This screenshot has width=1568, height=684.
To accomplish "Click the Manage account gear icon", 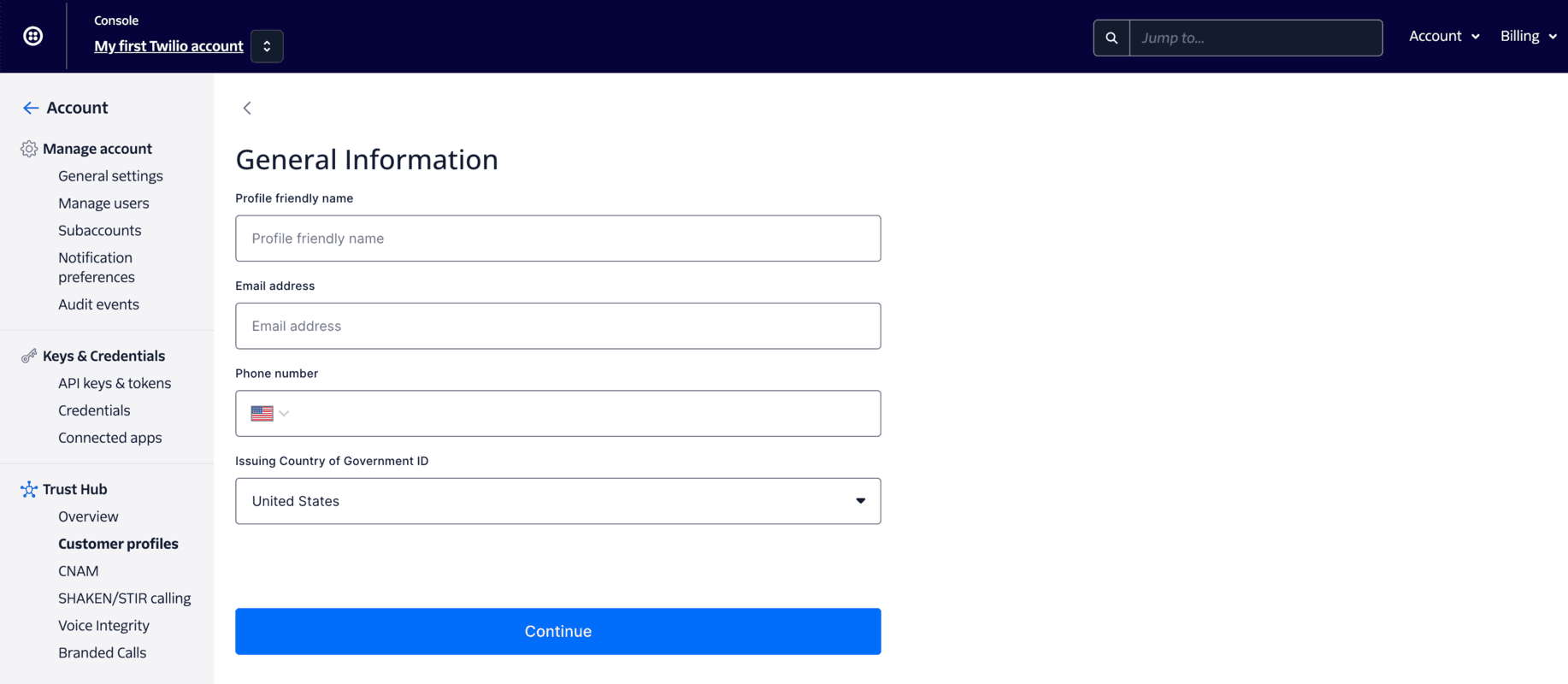I will click(29, 149).
